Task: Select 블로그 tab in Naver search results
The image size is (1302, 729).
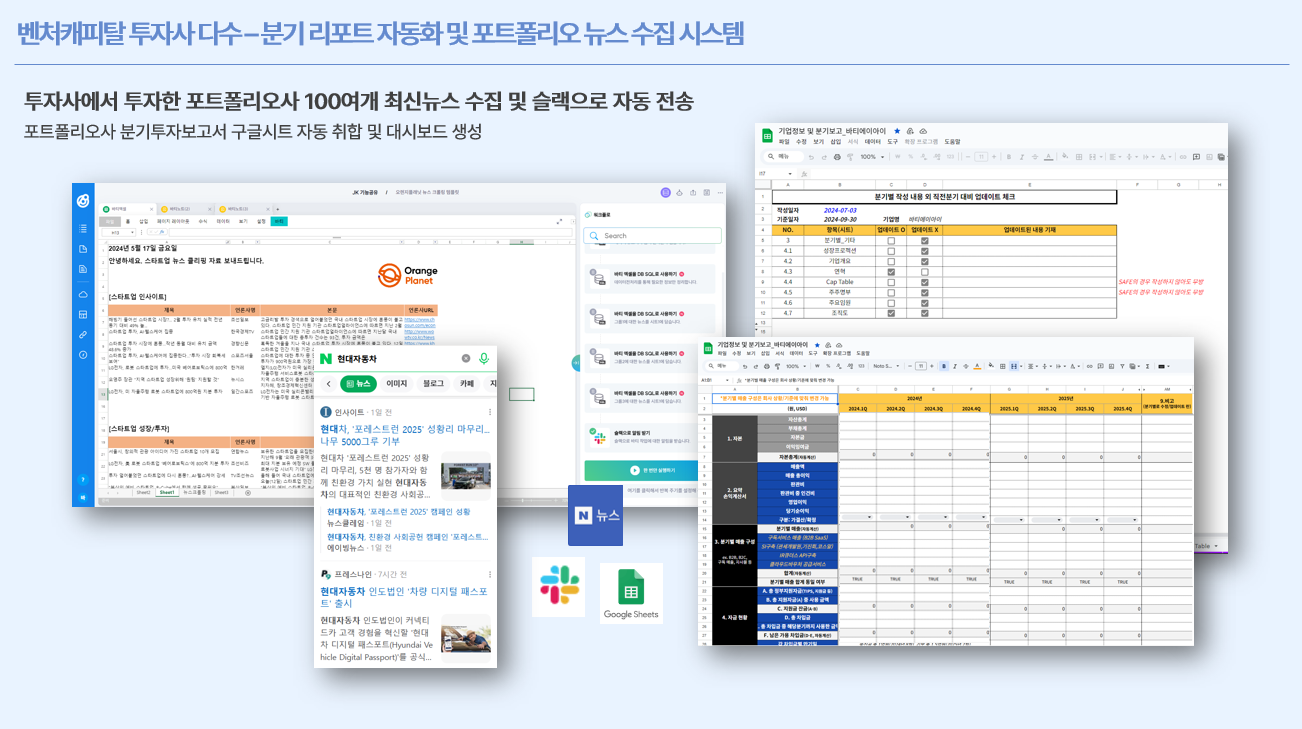Action: (x=433, y=383)
